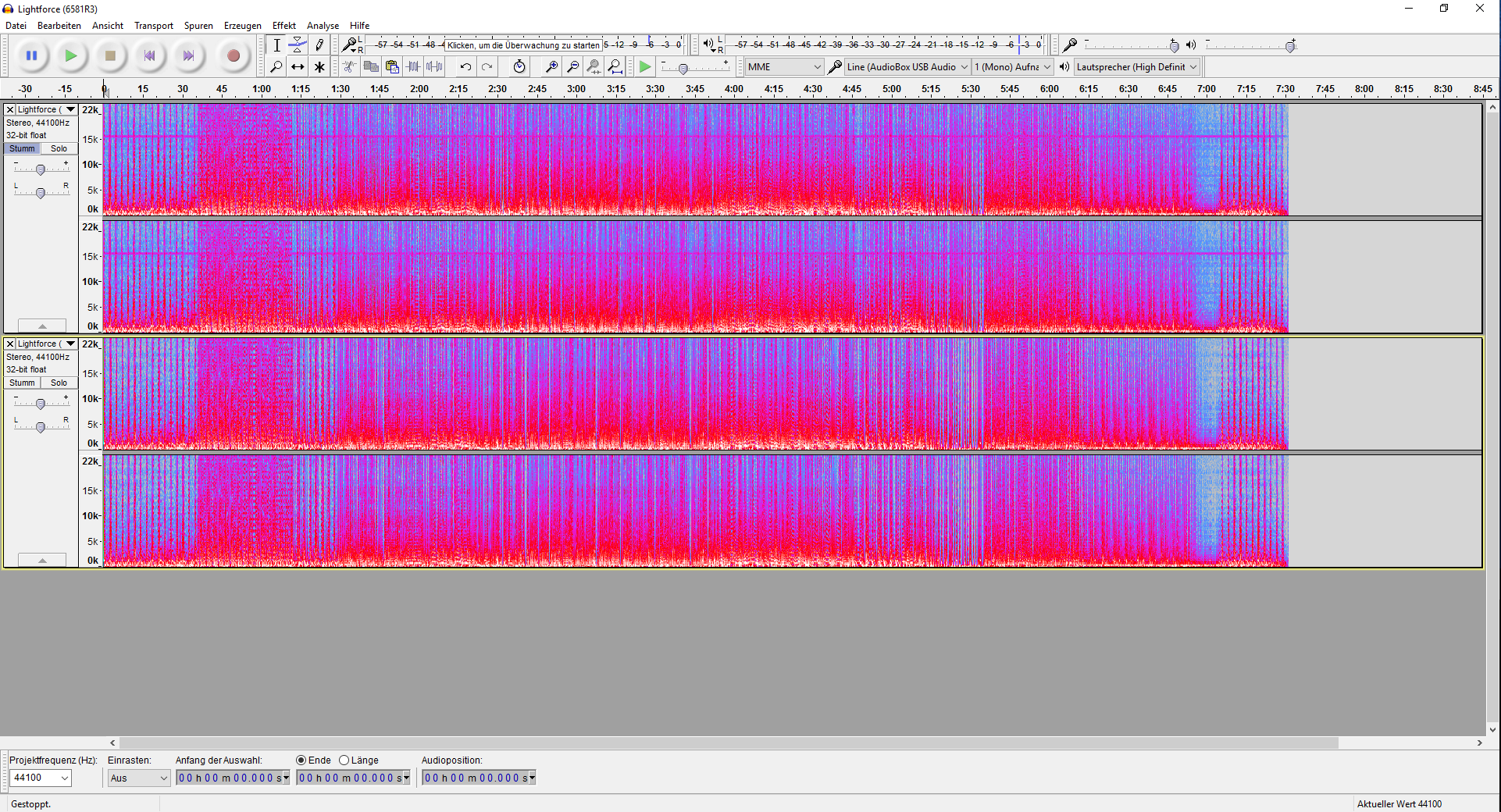Toggle Stumm (mute) on the top track
Viewport: 1501px width, 812px height.
click(22, 148)
